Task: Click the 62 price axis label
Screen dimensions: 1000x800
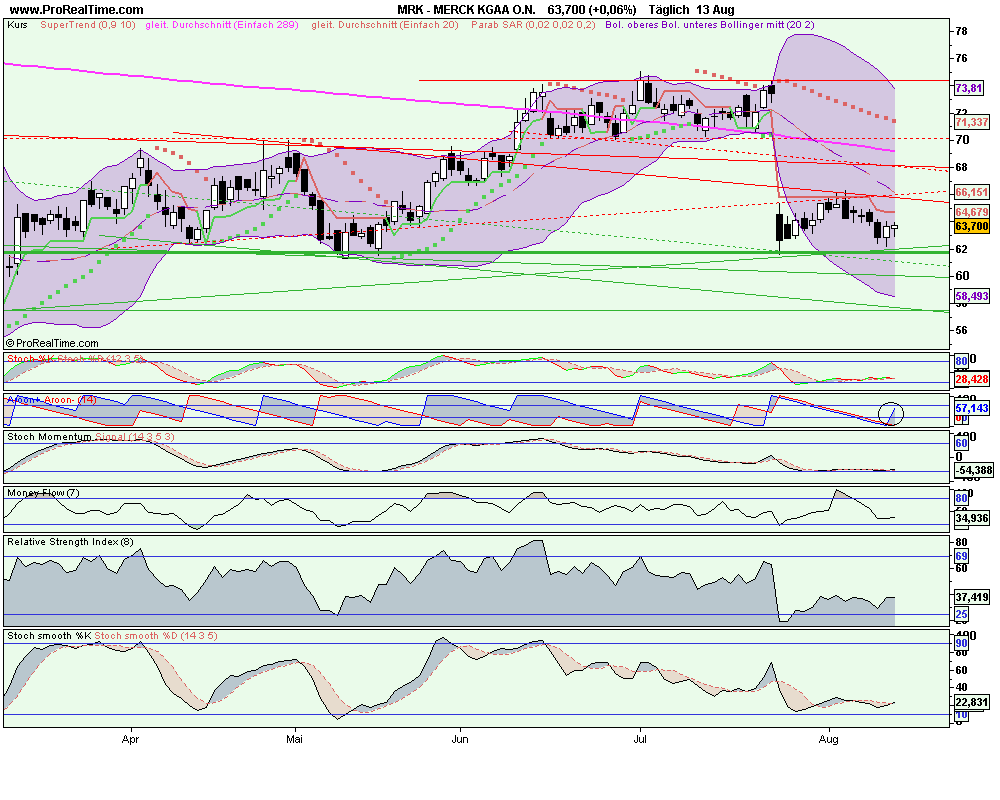Action: [x=961, y=249]
